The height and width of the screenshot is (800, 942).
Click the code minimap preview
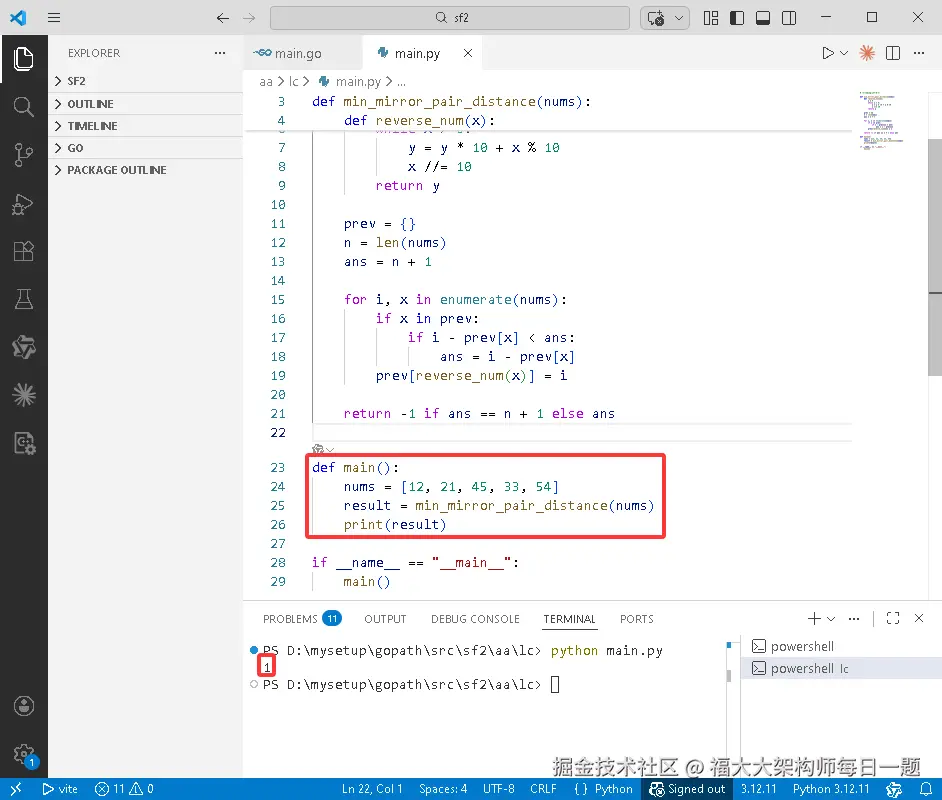click(x=881, y=121)
